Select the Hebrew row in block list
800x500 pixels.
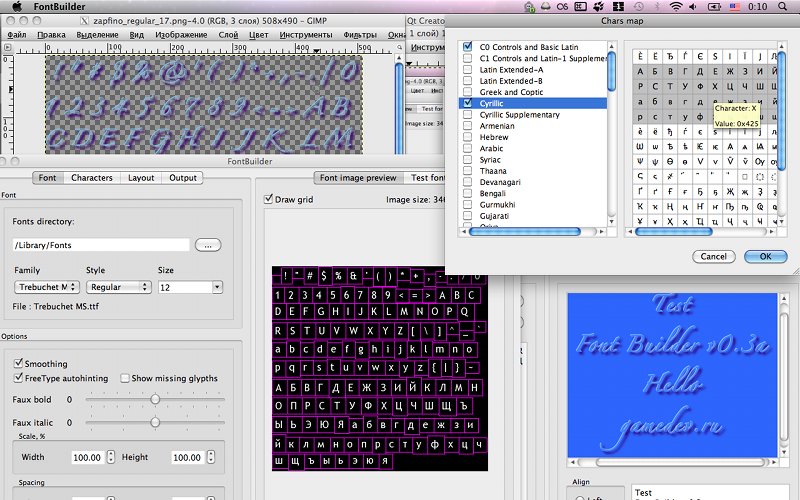coord(533,137)
